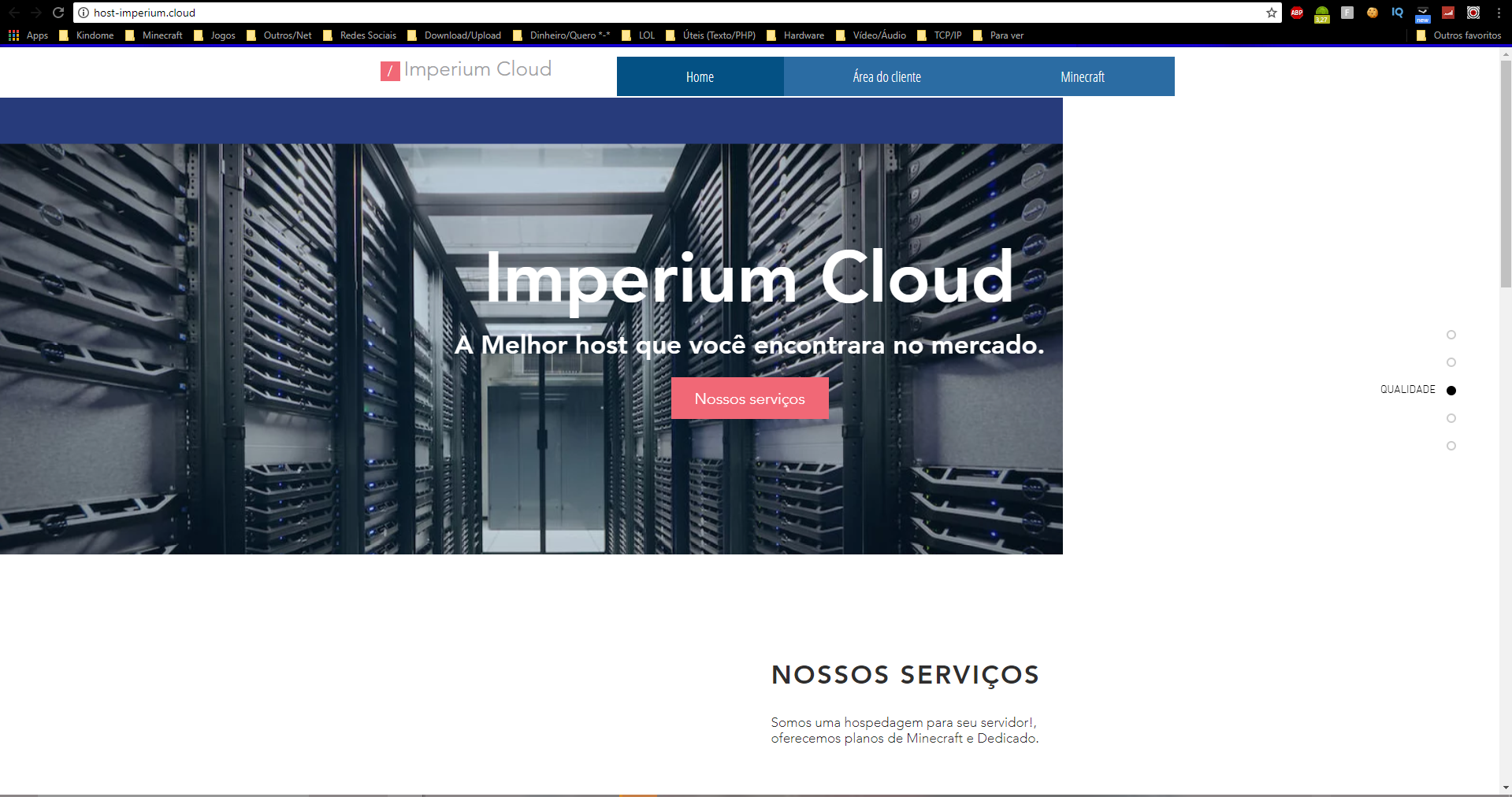This screenshot has height=797, width=1512.
Task: Click the scrollbar up arrow
Action: click(1506, 54)
